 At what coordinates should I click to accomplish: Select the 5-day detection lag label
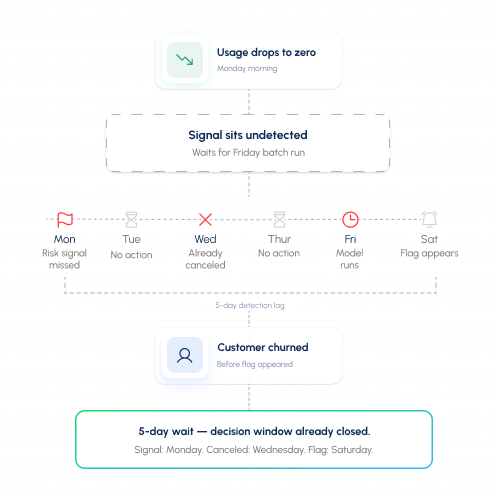click(250, 305)
